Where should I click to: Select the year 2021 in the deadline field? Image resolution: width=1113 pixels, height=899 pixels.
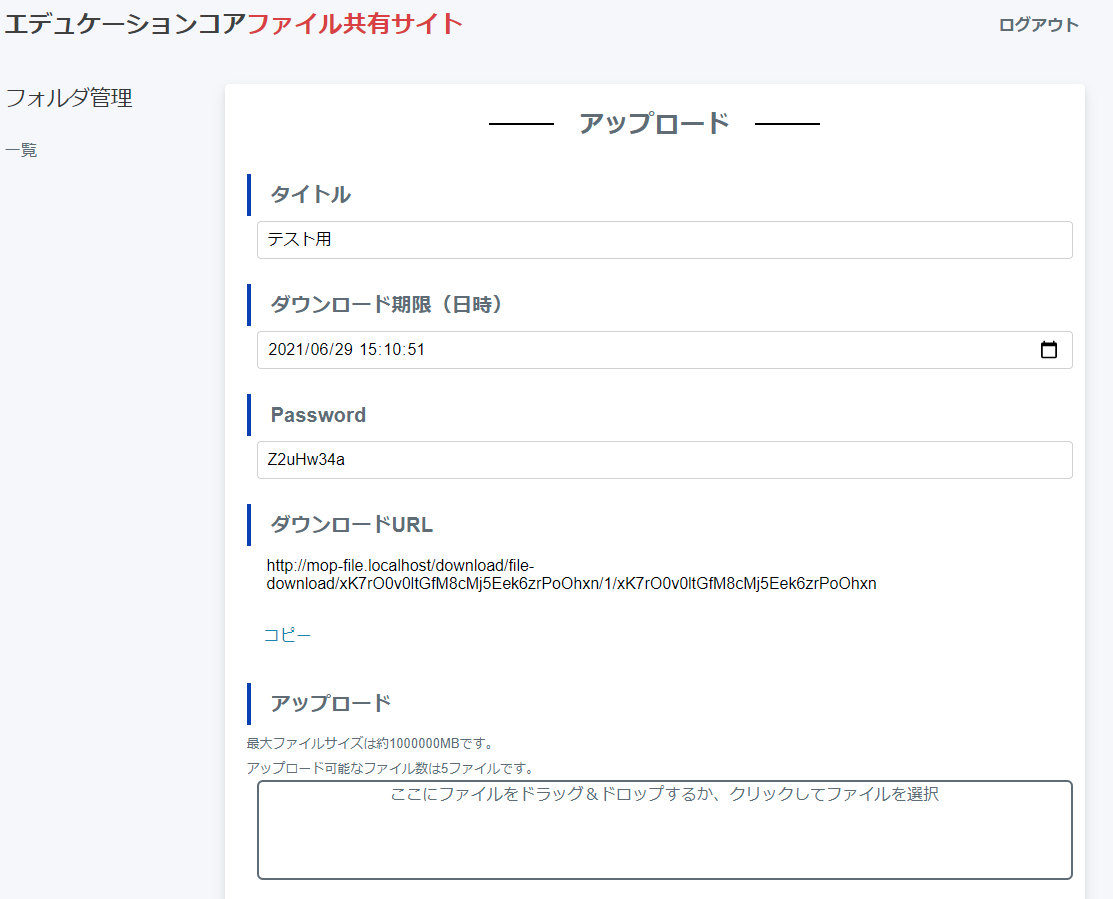pyautogui.click(x=285, y=350)
